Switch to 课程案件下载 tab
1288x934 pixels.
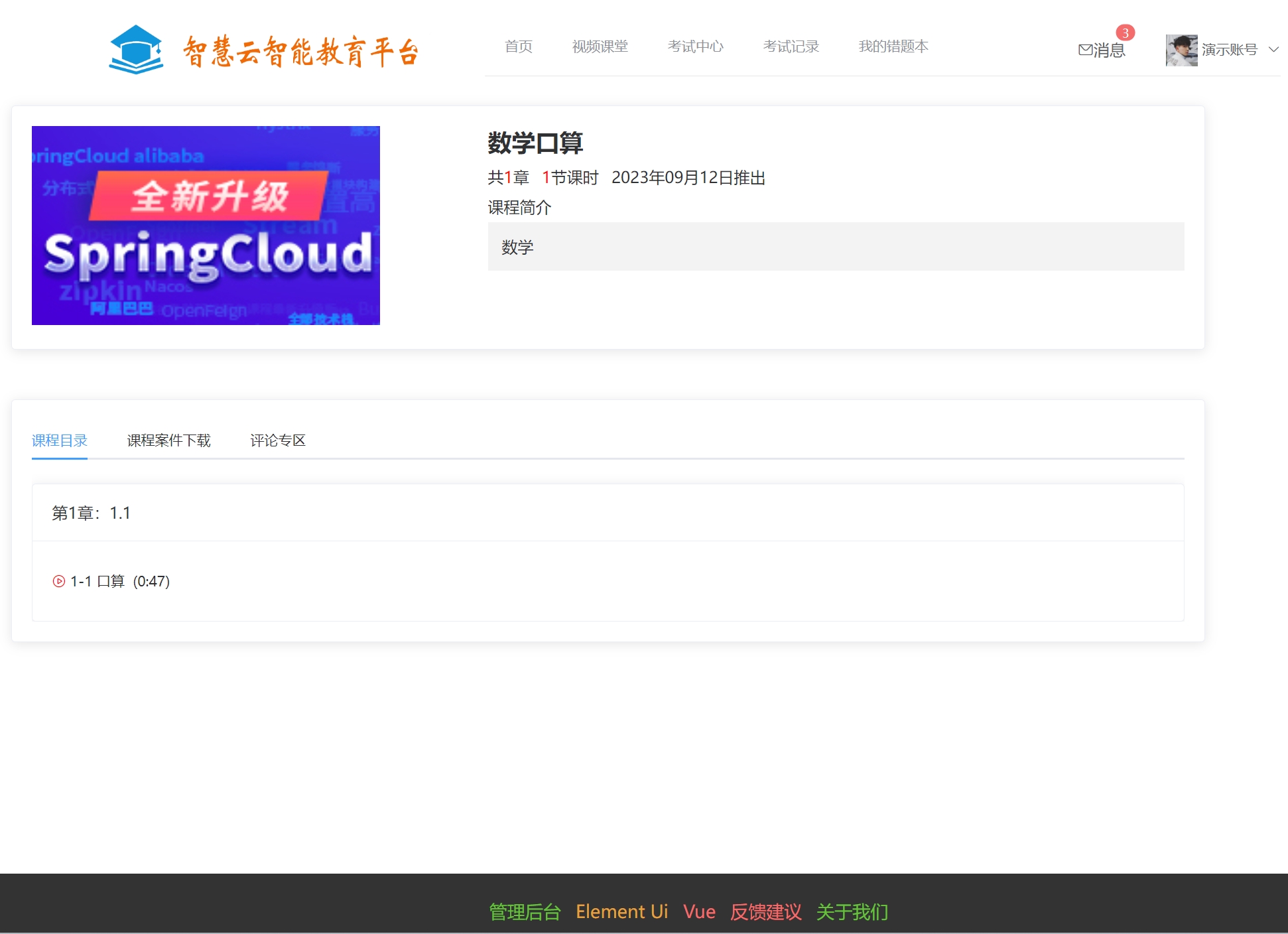(x=168, y=440)
